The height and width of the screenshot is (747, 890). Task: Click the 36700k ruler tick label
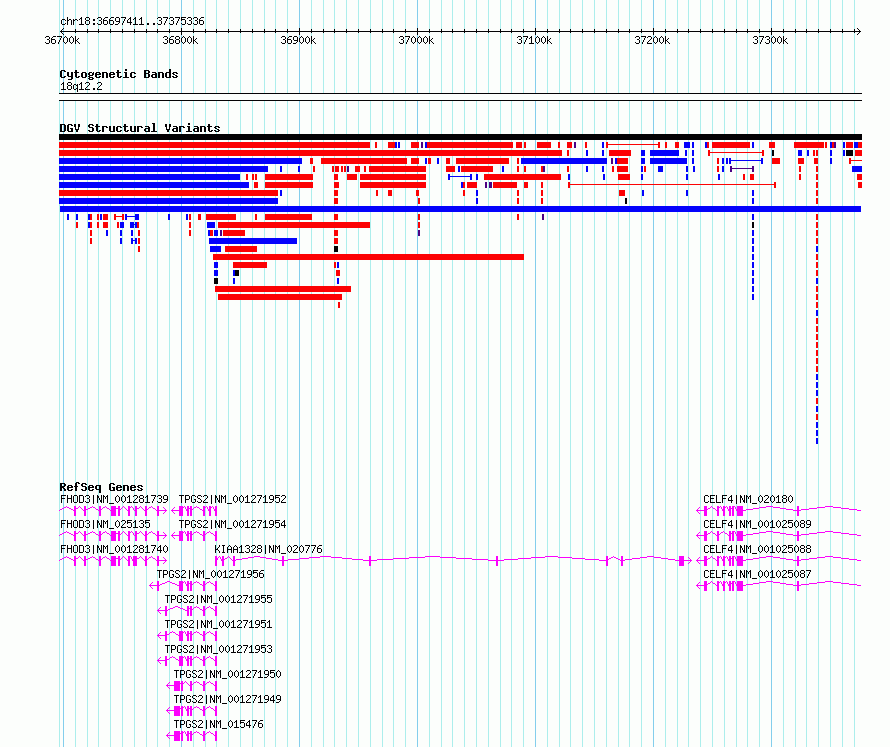[62, 40]
